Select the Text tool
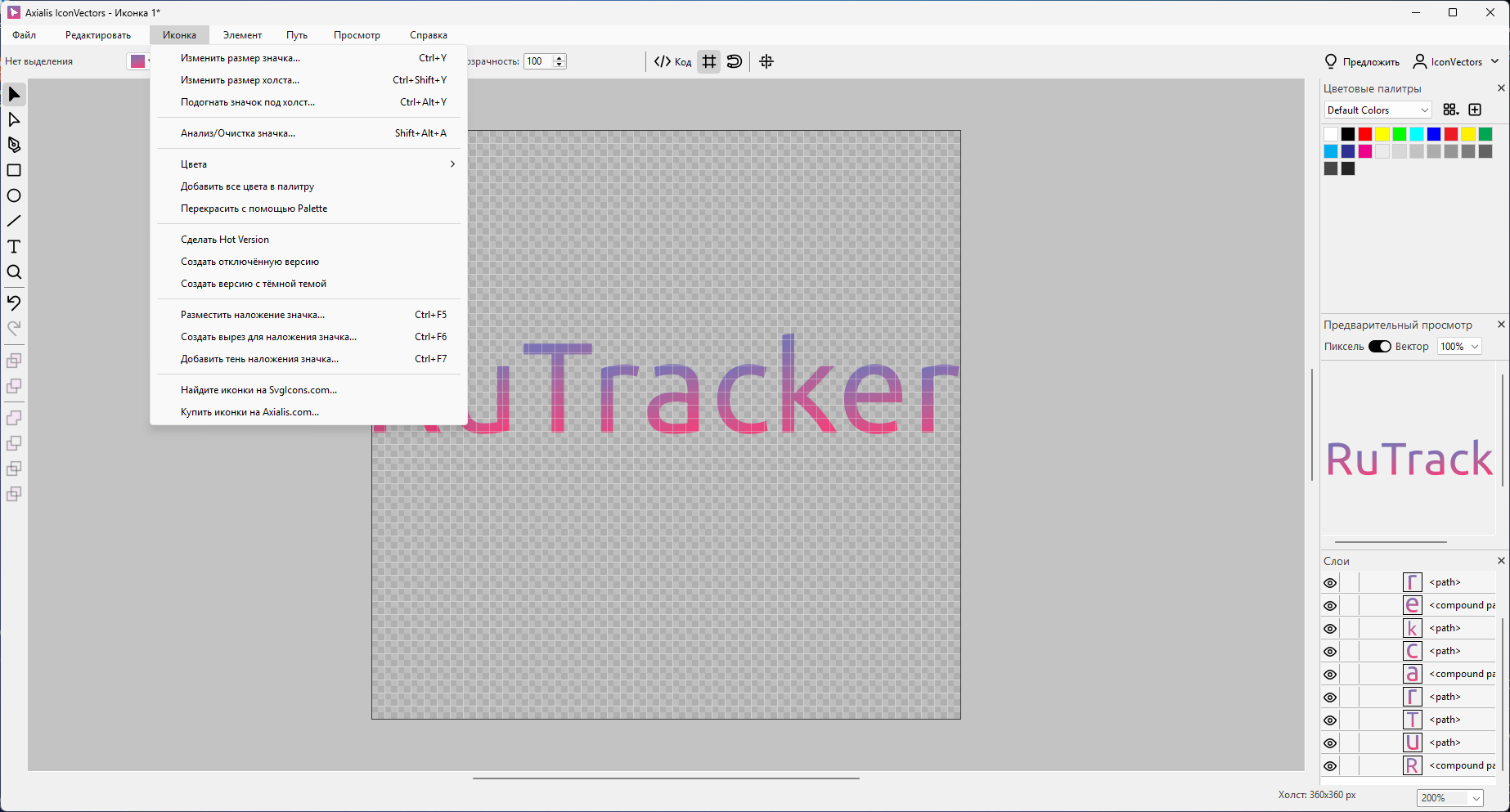 tap(14, 247)
